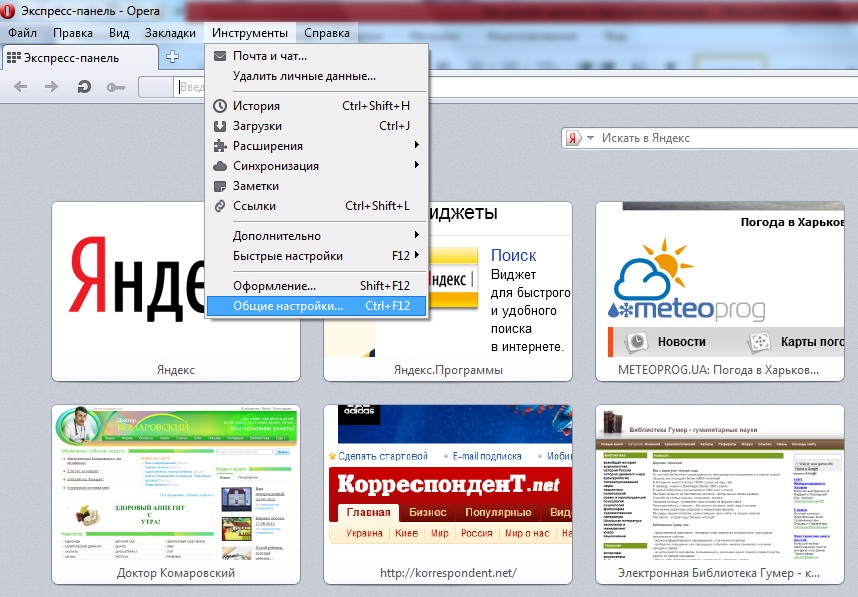This screenshot has height=597, width=858.
Task: Select Заметки menu entry
Action: [x=316, y=186]
